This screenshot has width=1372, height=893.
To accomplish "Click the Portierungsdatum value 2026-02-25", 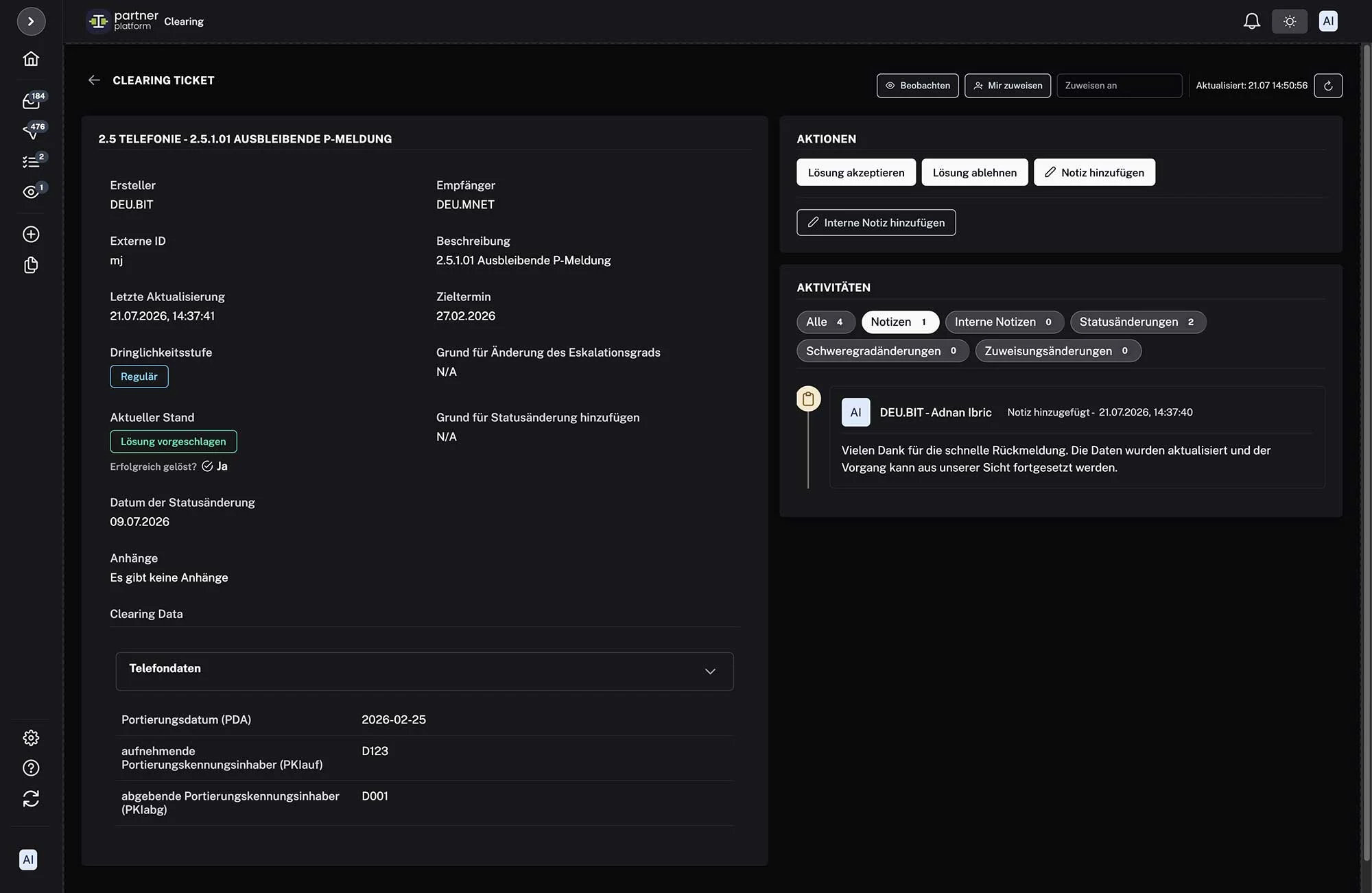I will click(x=394, y=719).
